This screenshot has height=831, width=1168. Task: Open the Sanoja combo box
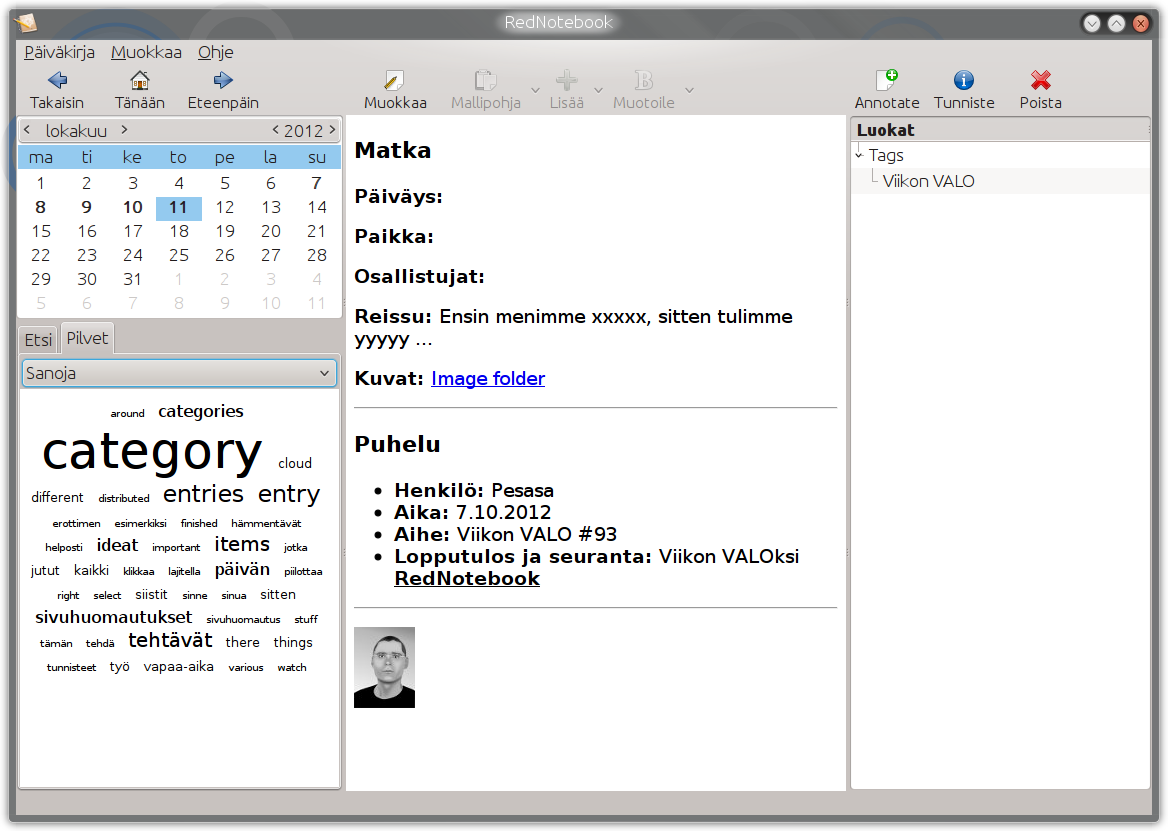coord(179,373)
